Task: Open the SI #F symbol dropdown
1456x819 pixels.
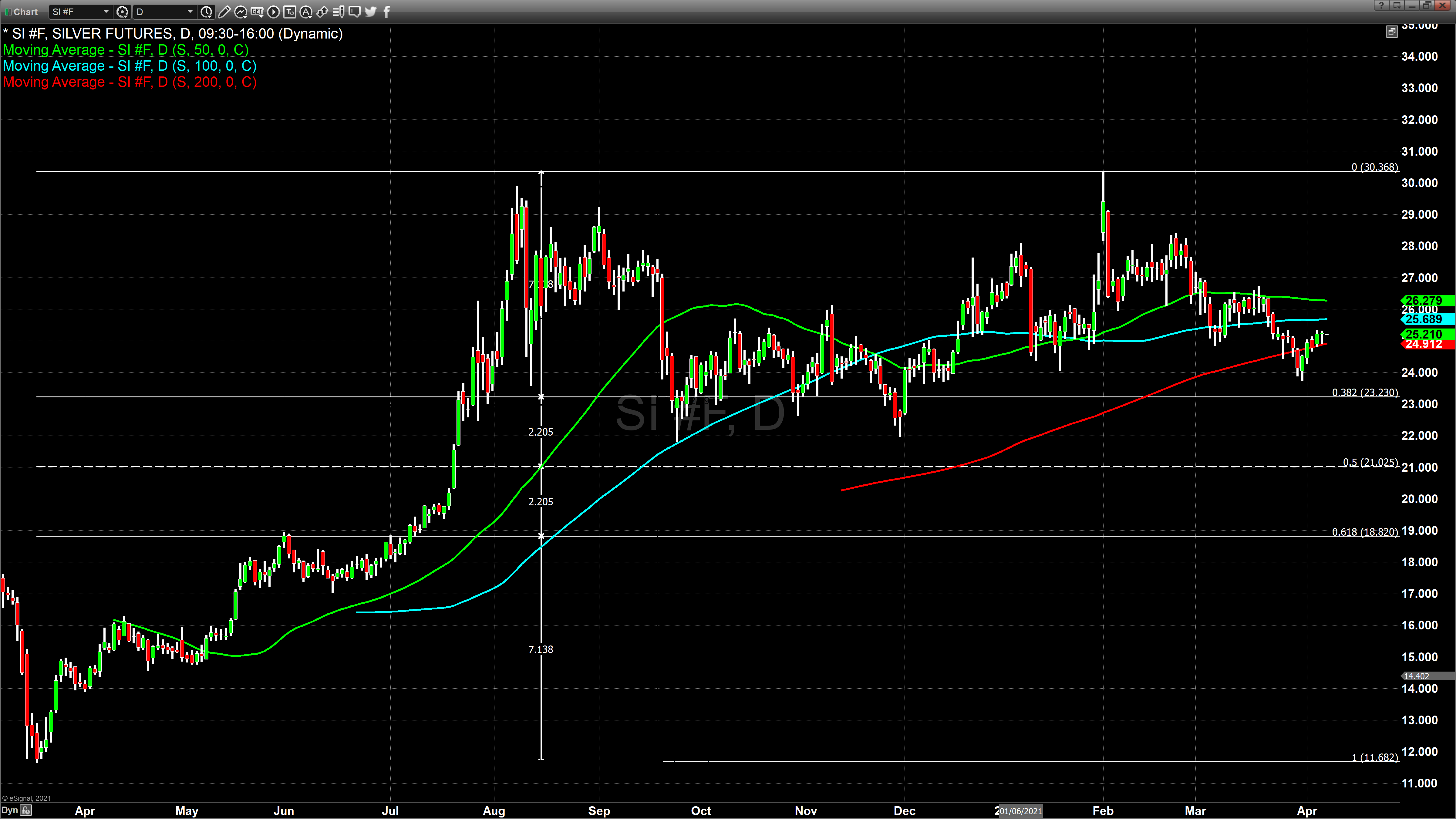Action: pyautogui.click(x=80, y=11)
